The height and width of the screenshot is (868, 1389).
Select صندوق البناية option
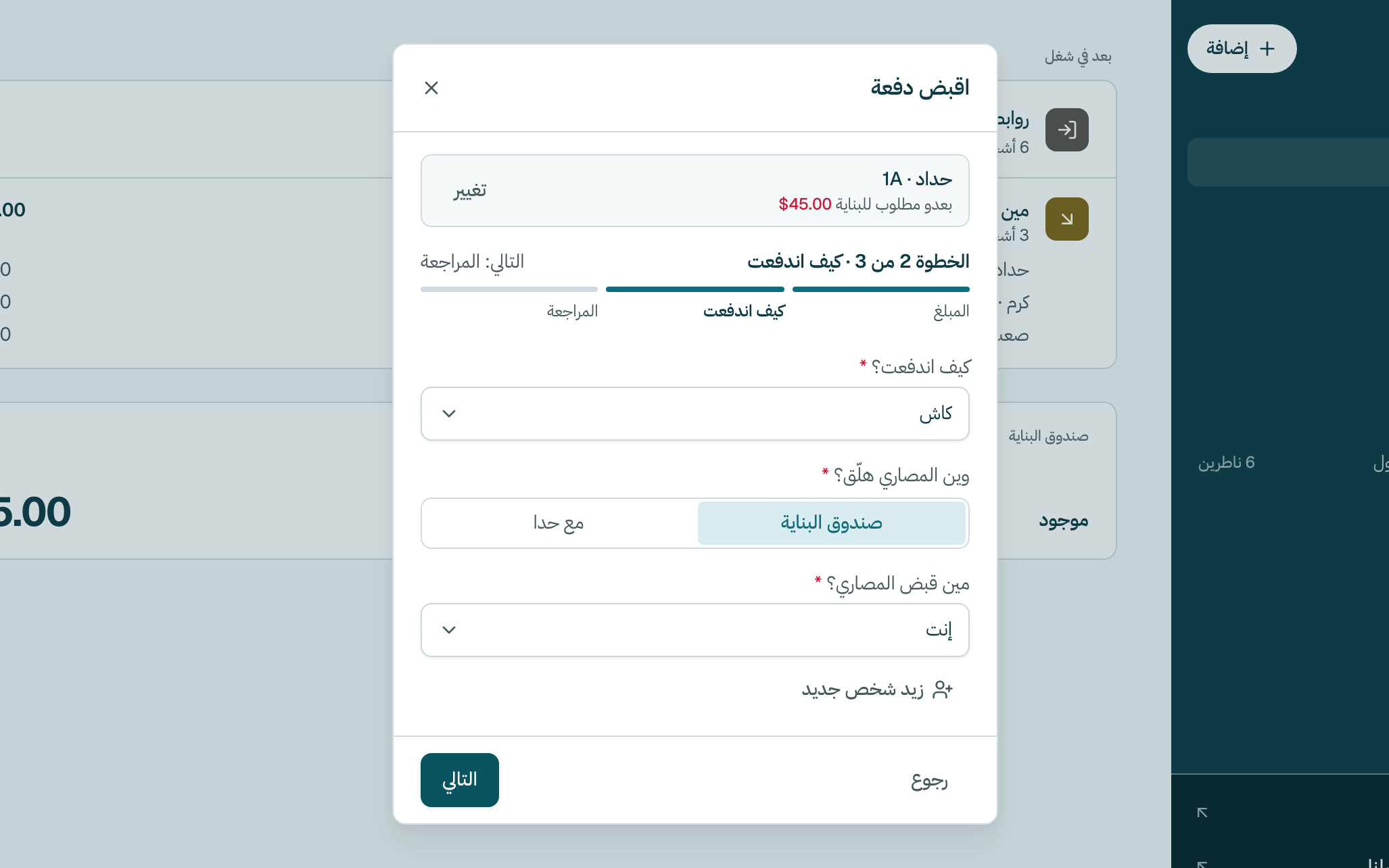coord(831,523)
